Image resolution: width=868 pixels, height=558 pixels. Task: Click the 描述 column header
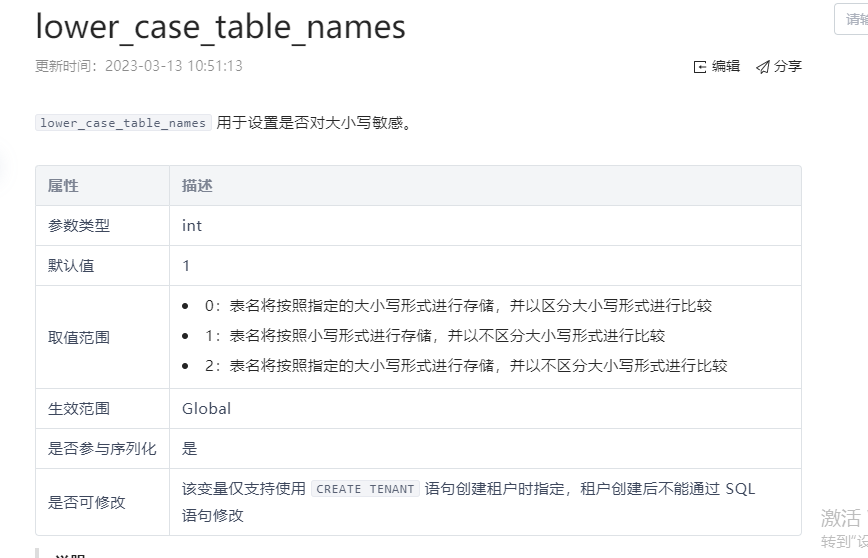(197, 186)
